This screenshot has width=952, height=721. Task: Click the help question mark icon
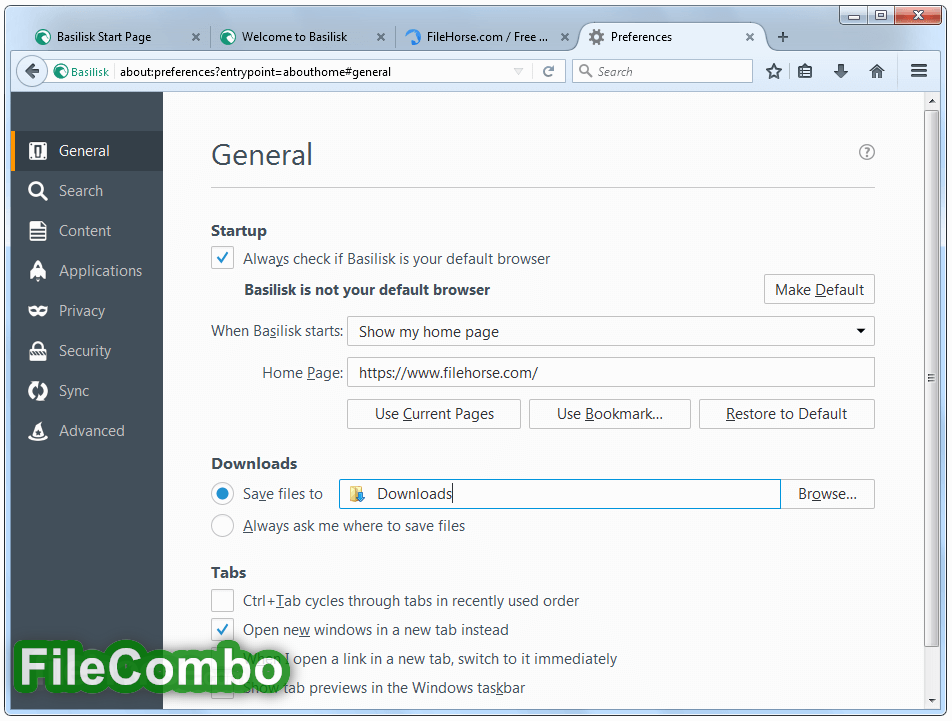866,152
